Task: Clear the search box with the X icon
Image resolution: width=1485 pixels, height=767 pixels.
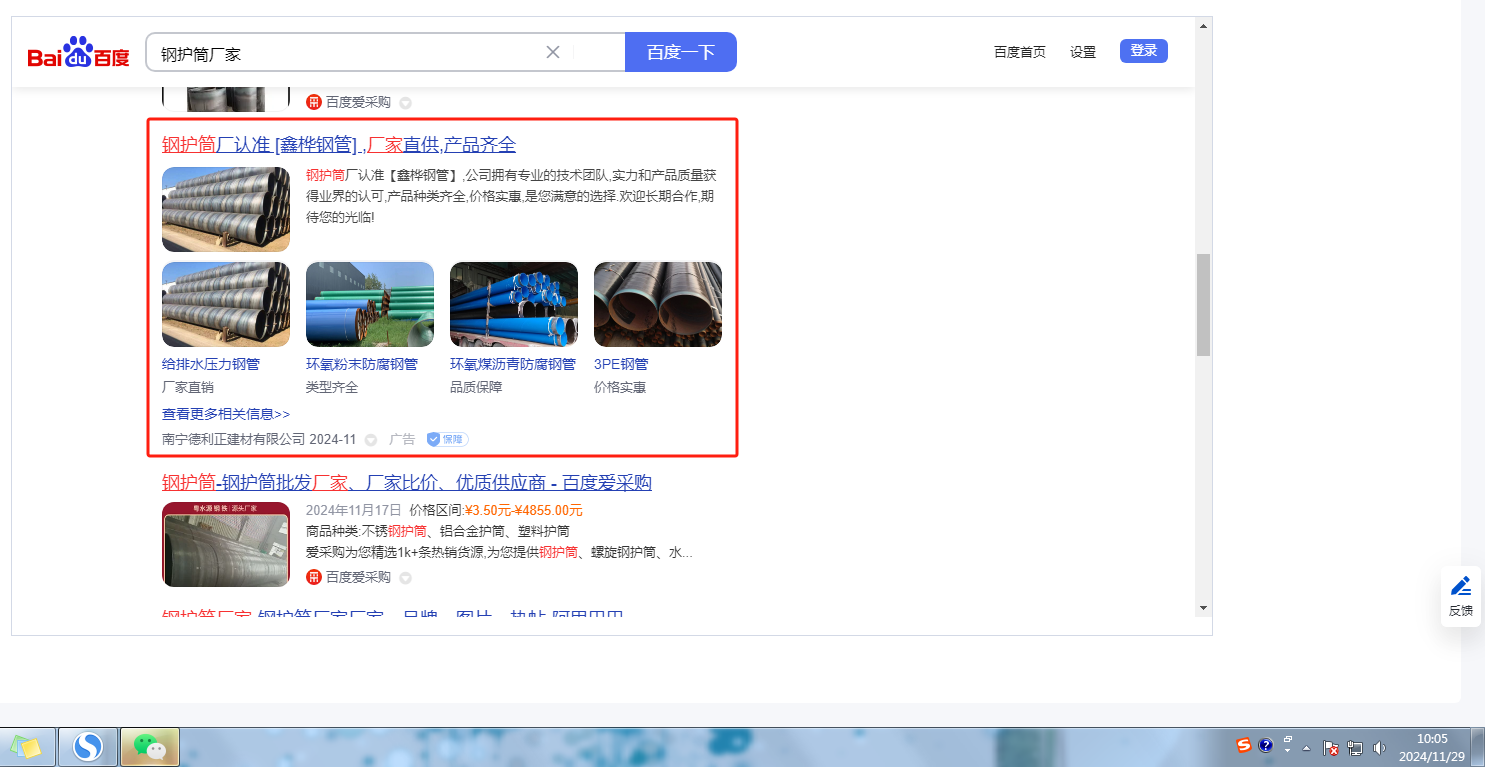Action: [552, 52]
